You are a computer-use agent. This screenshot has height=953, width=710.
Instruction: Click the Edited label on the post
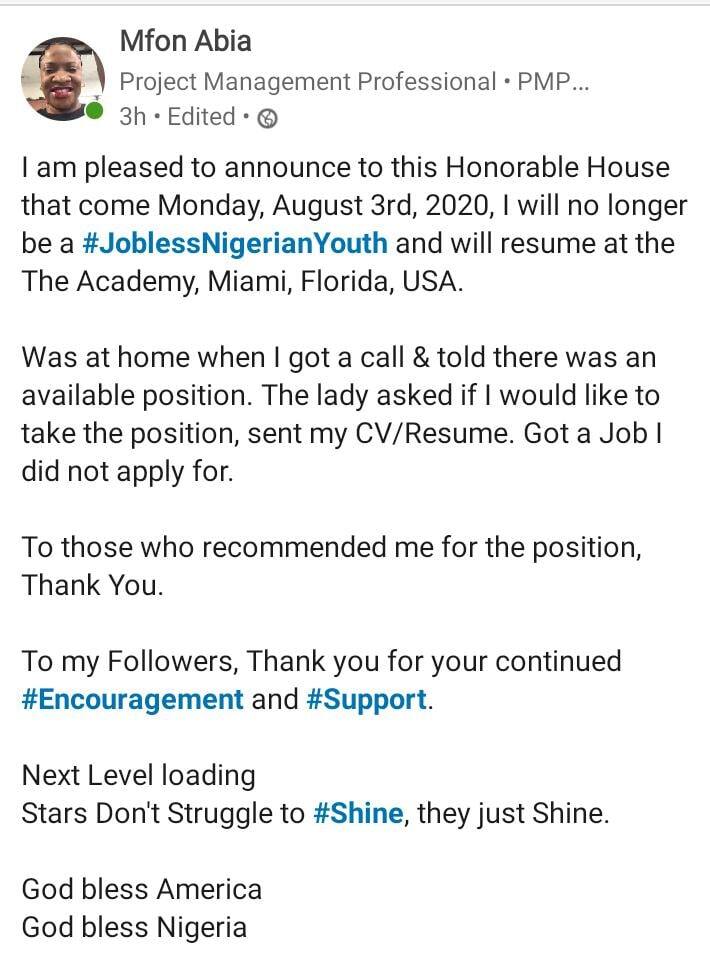[201, 117]
